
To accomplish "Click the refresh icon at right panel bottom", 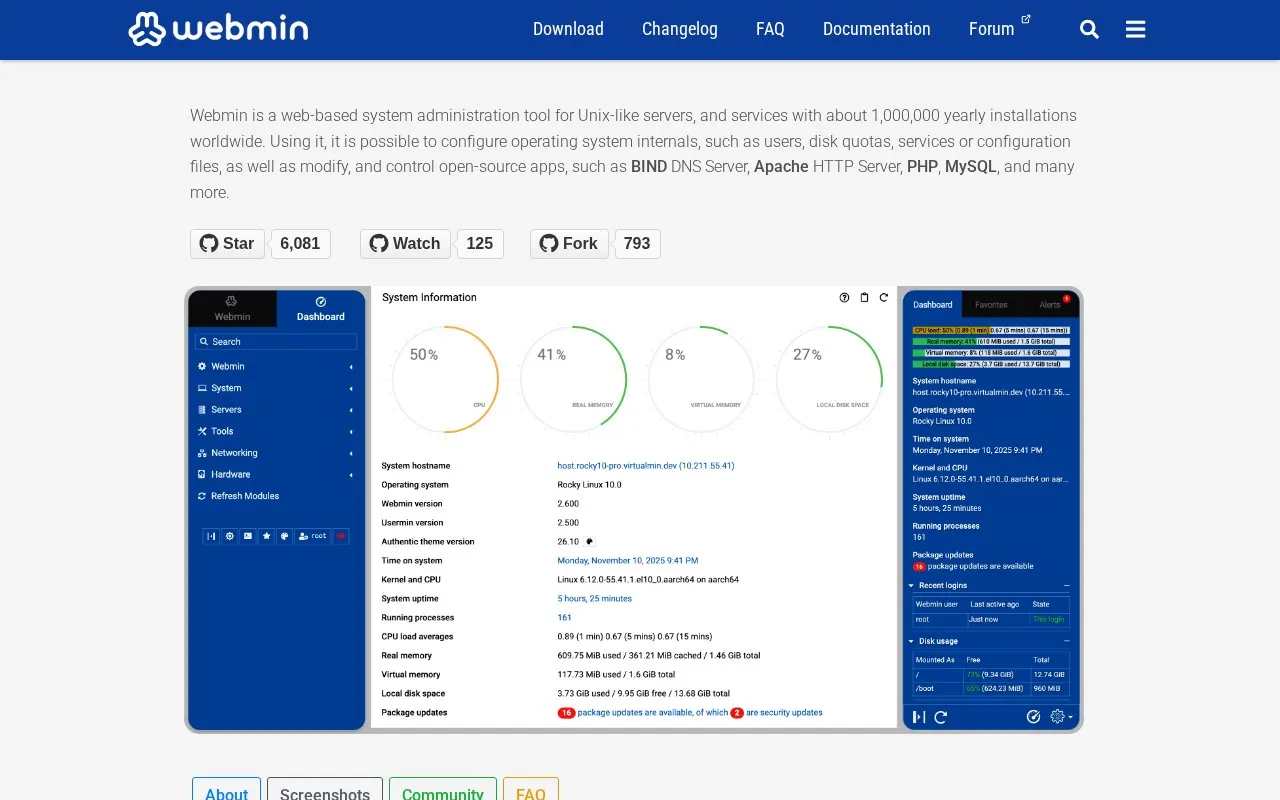I will [940, 717].
